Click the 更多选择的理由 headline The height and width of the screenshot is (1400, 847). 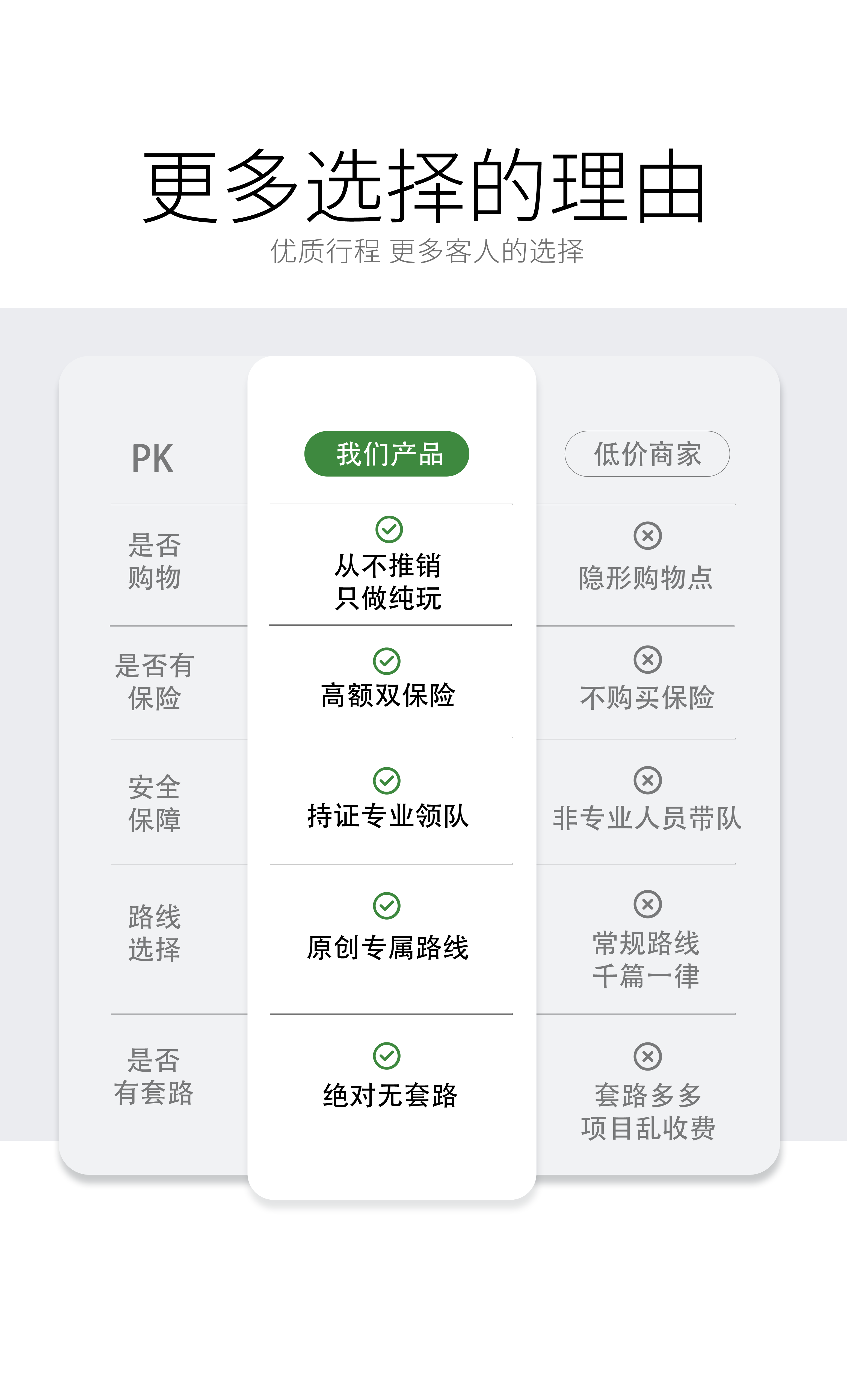point(423,186)
